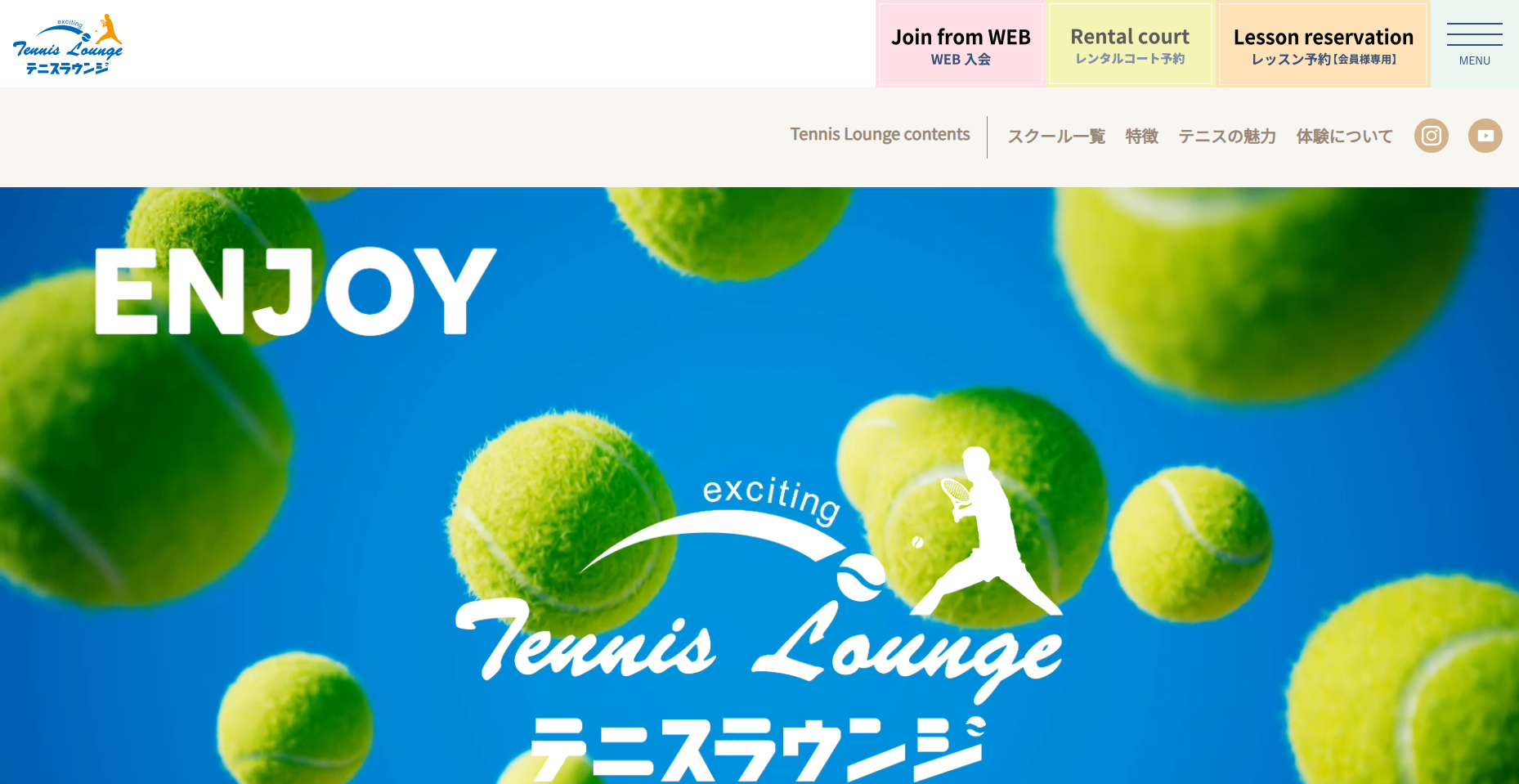
Task: Open the テニスの魅力 menu item
Action: pos(1227,137)
